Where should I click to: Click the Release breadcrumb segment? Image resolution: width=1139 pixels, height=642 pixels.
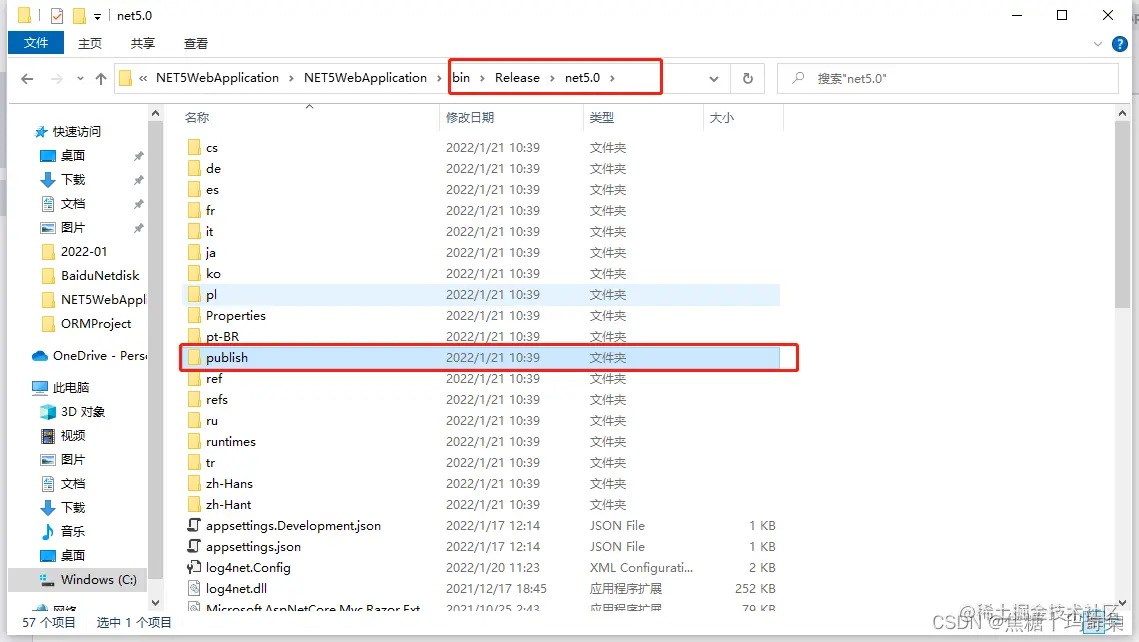(517, 78)
